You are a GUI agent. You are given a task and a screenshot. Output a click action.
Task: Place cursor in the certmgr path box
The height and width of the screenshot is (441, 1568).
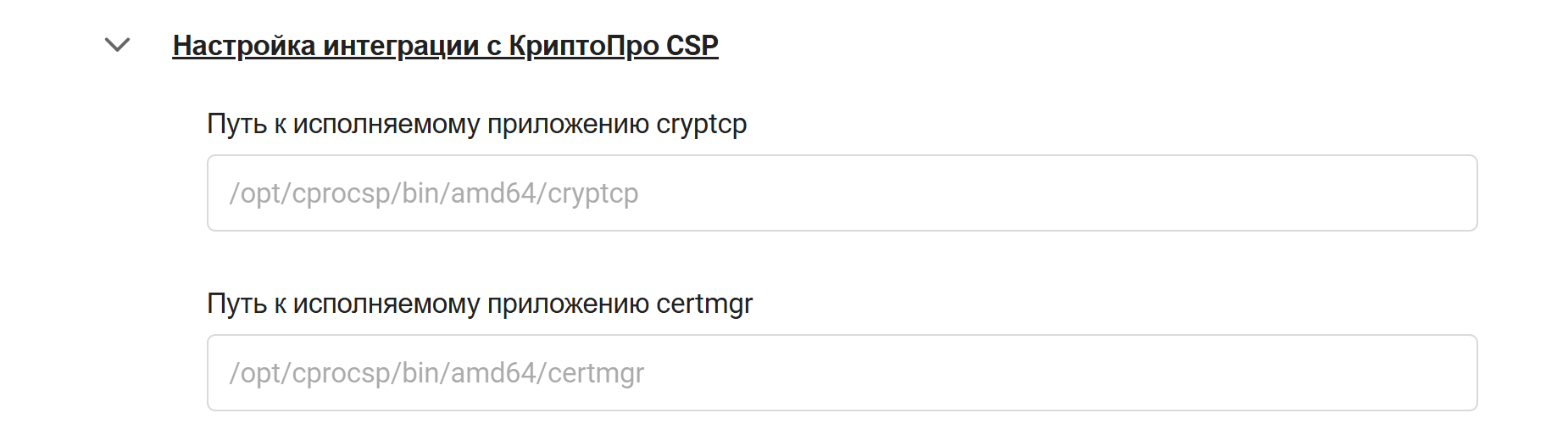(x=842, y=373)
